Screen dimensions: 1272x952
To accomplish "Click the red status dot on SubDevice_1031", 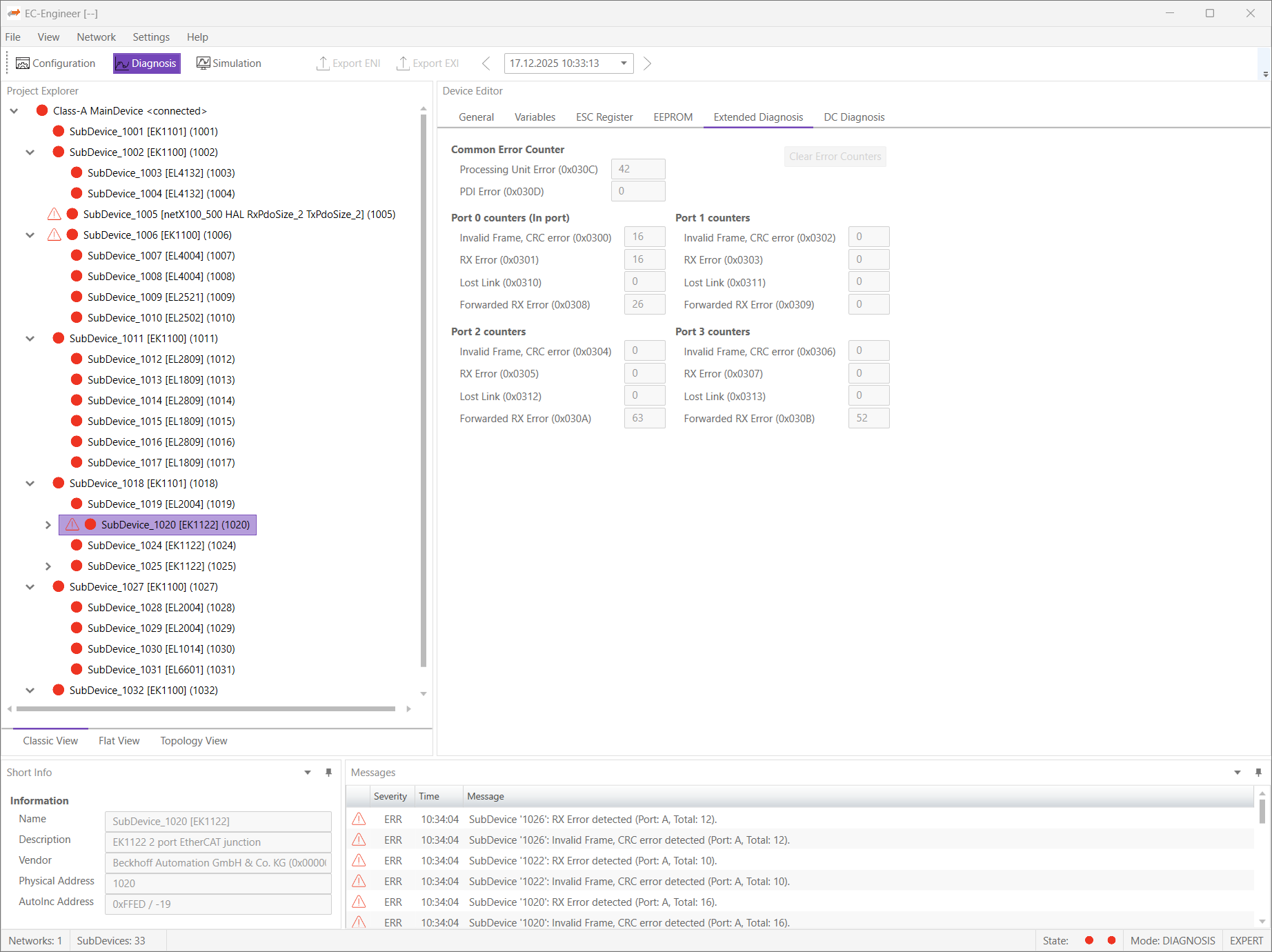I will (77, 669).
